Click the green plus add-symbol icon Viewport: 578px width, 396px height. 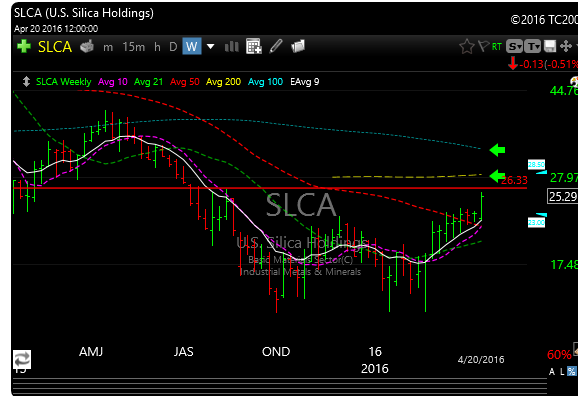tap(24, 46)
